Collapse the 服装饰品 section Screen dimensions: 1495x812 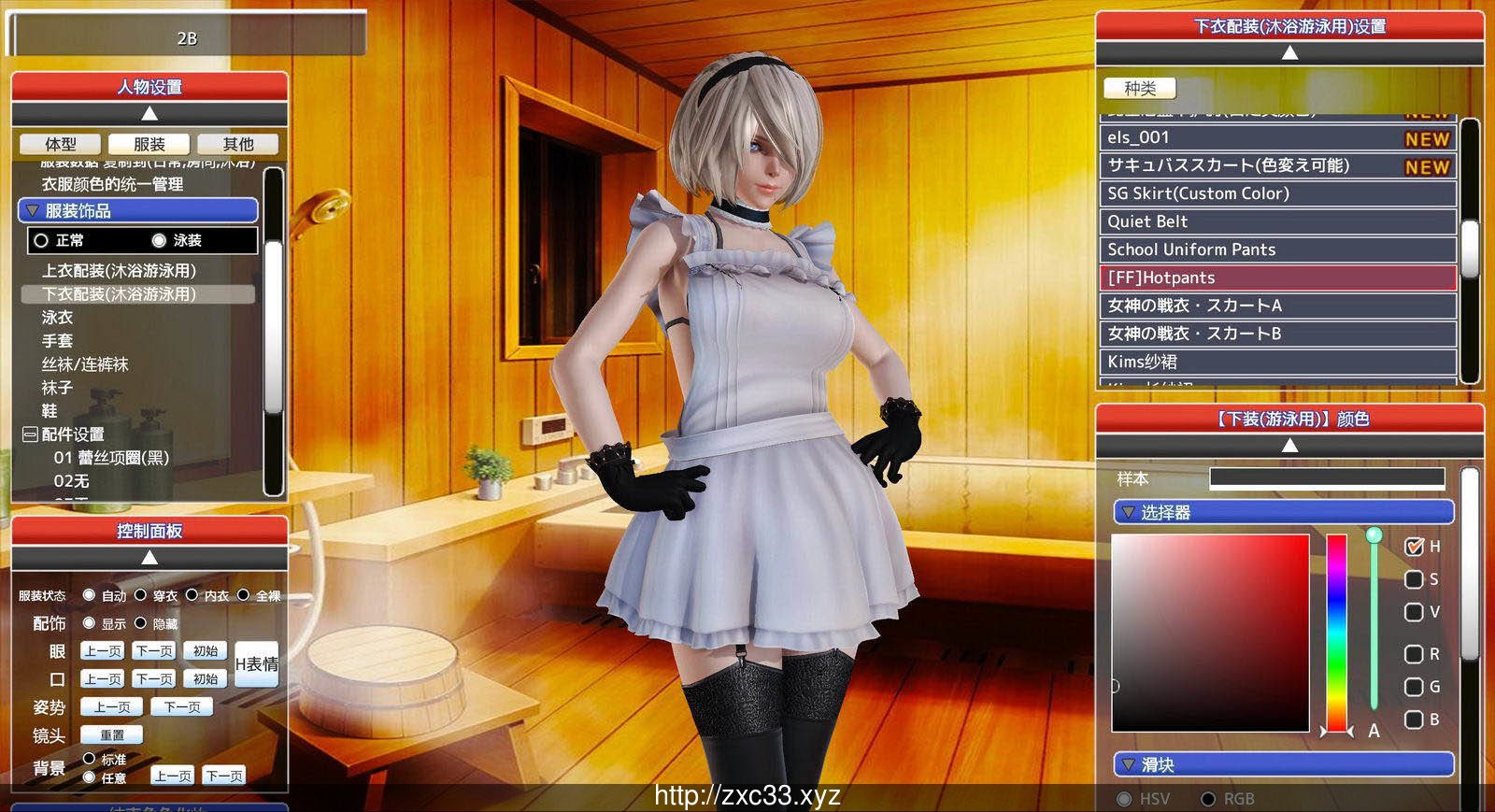point(33,211)
